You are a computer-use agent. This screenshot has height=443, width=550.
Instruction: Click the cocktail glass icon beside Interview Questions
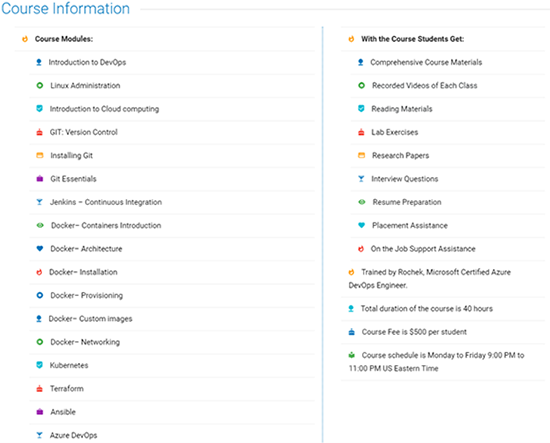361,179
